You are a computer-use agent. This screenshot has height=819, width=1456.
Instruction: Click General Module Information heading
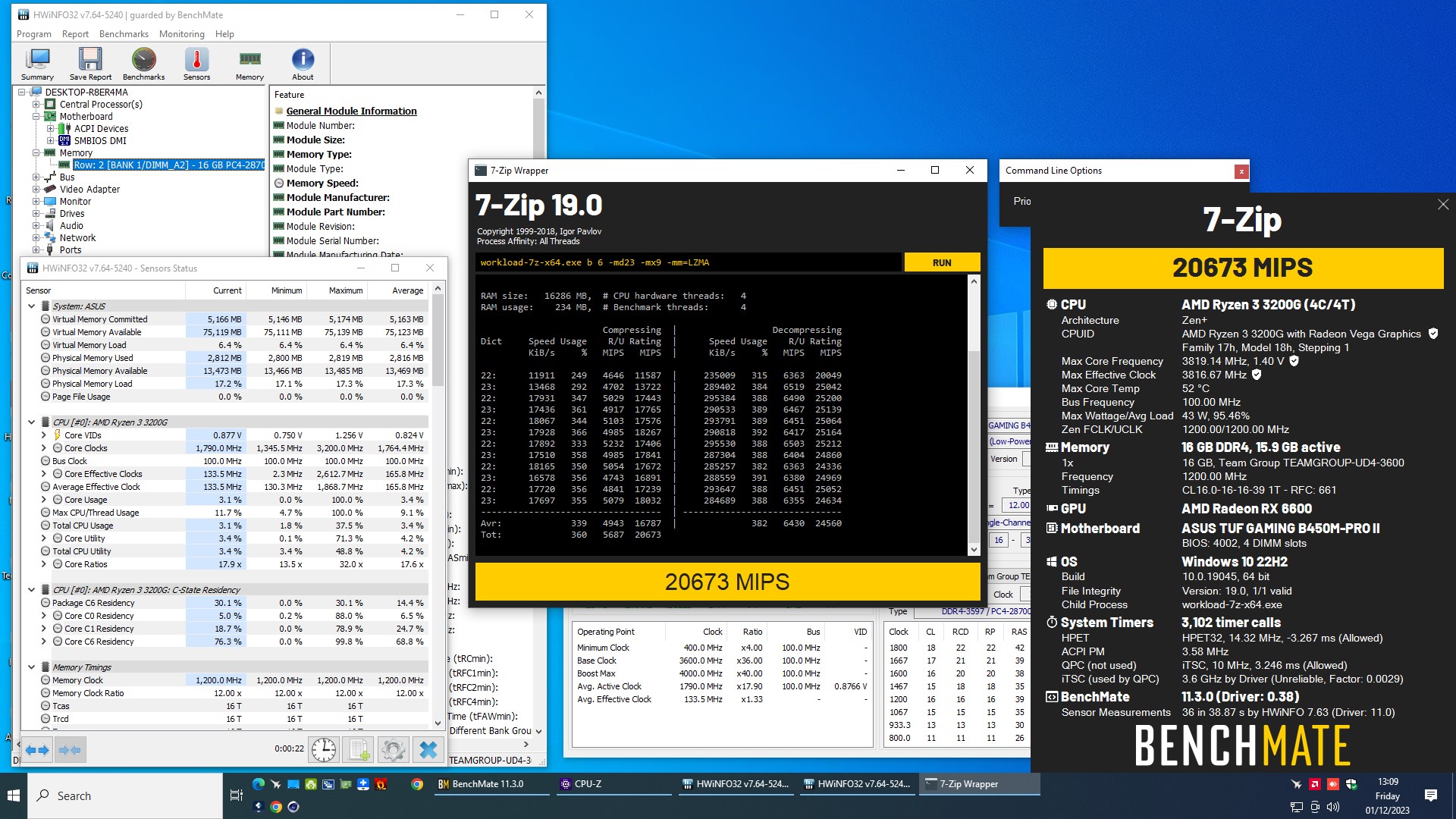[x=351, y=111]
